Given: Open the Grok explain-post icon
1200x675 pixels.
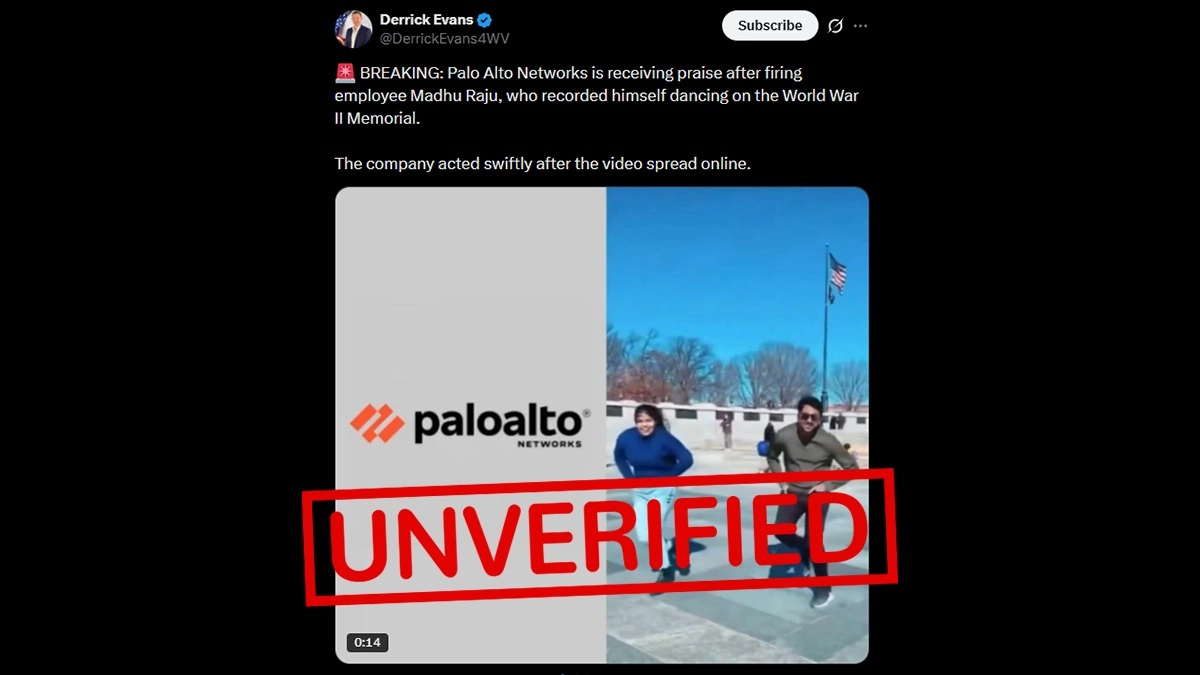Looking at the screenshot, I should click(x=835, y=26).
